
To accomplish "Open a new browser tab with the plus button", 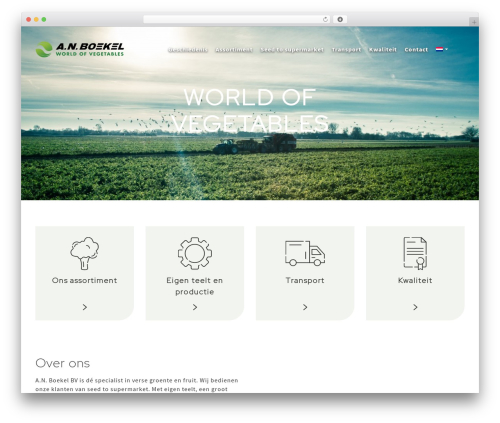I will (x=474, y=22).
